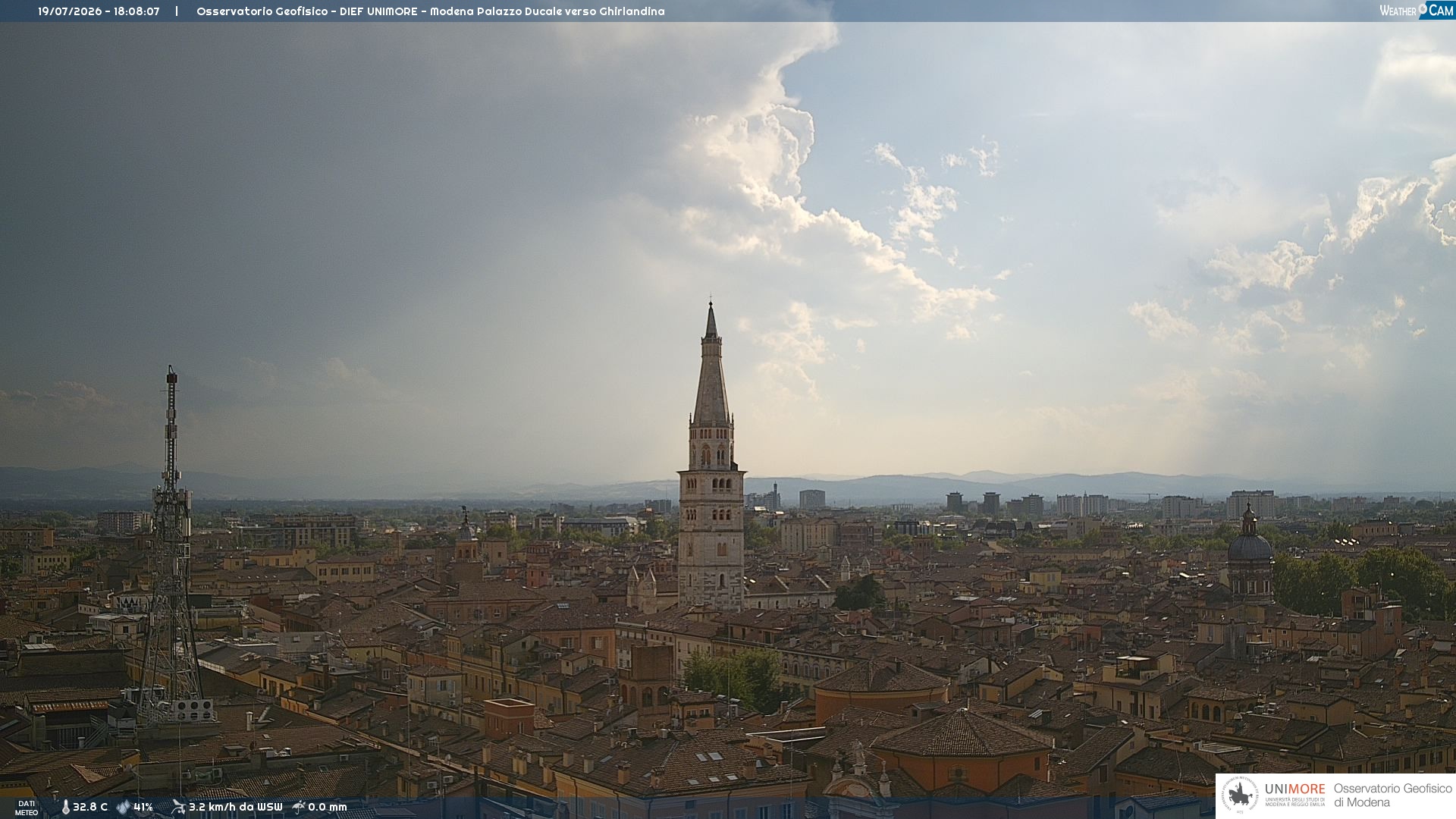This screenshot has width=1456, height=819.
Task: Click the humidity water drops icon
Action: click(x=123, y=808)
